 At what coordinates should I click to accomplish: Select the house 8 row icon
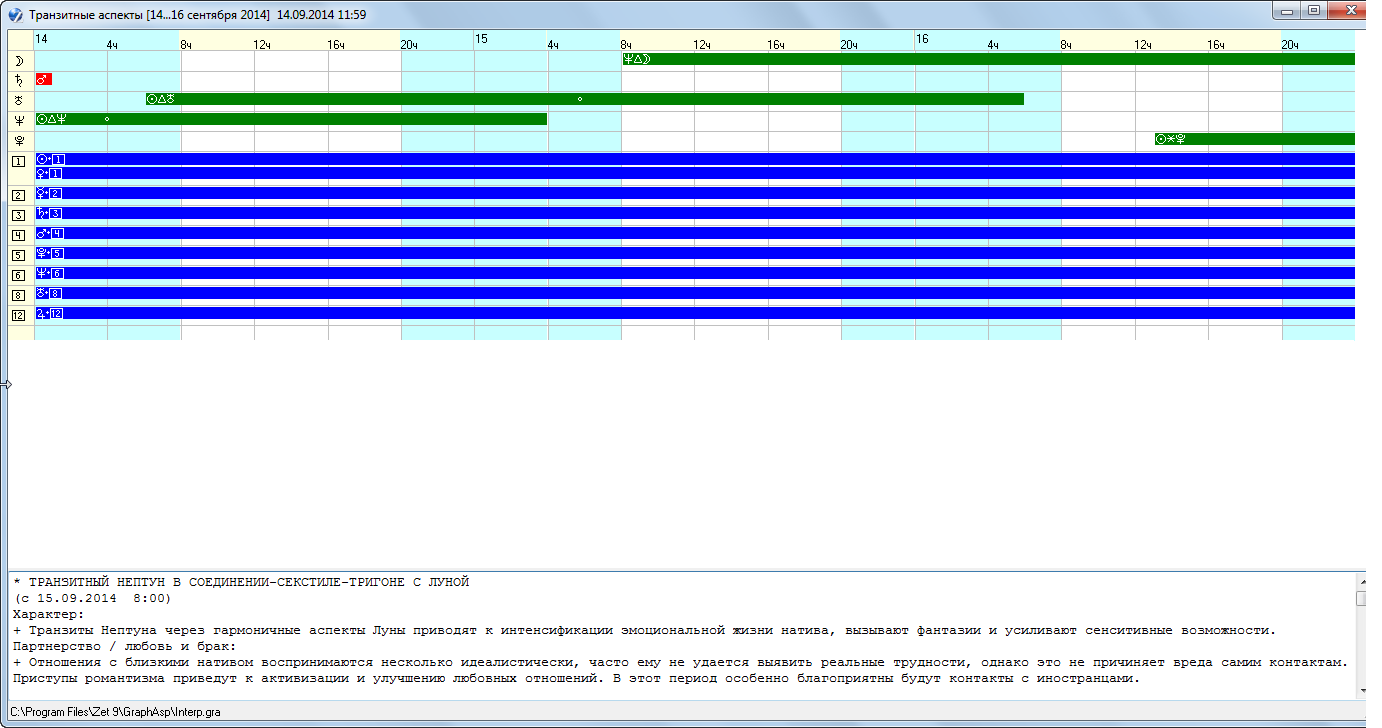[19, 295]
